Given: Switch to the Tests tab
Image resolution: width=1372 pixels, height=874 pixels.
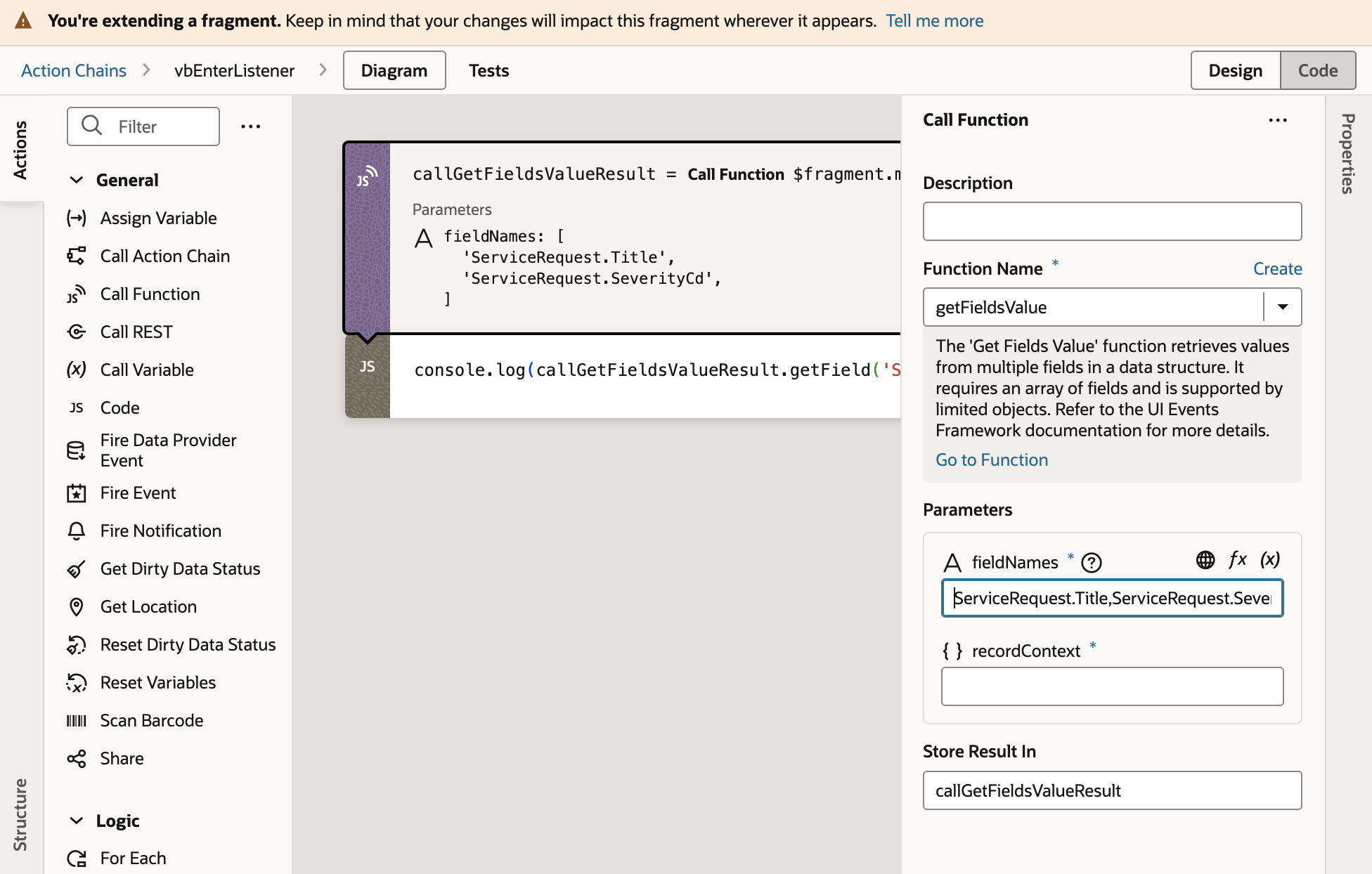Looking at the screenshot, I should click(x=489, y=70).
